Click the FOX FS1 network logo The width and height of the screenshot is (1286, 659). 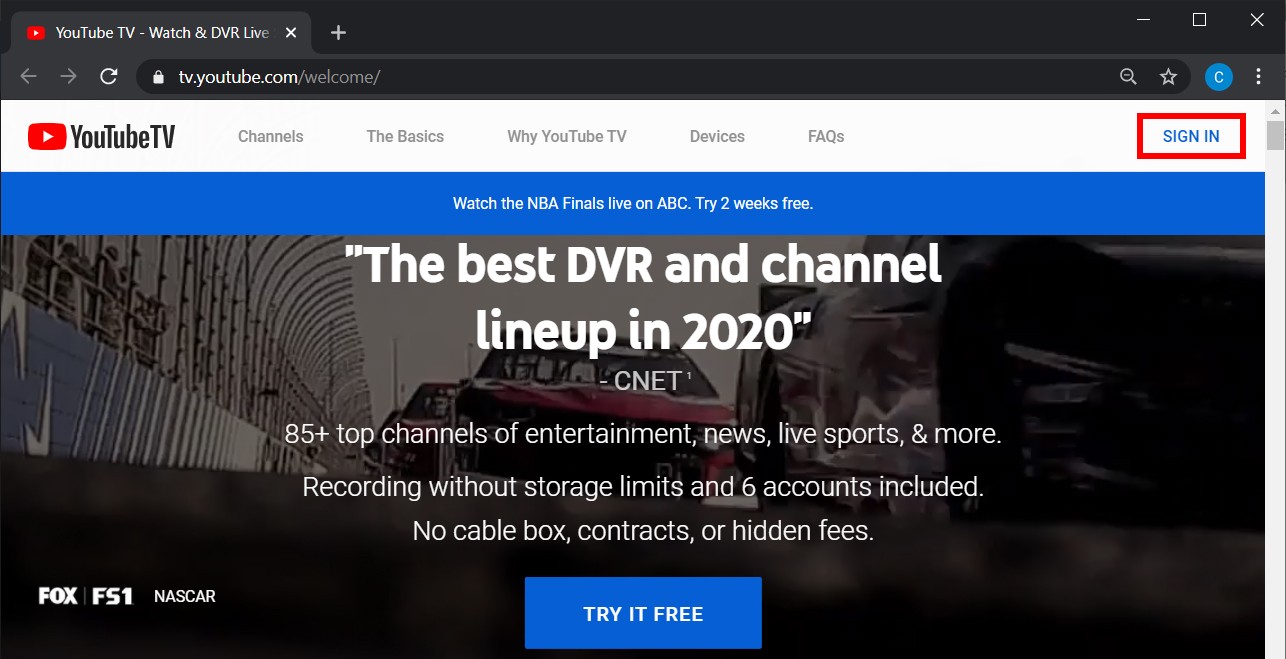(86, 596)
